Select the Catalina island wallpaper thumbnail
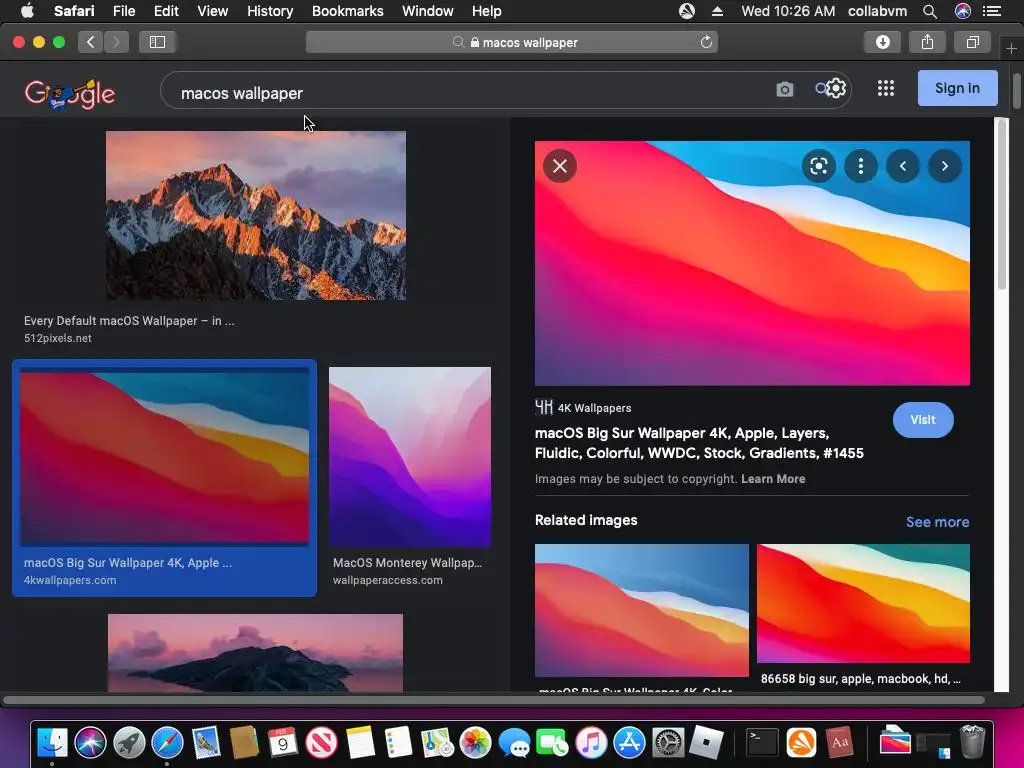1024x768 pixels. (x=255, y=652)
